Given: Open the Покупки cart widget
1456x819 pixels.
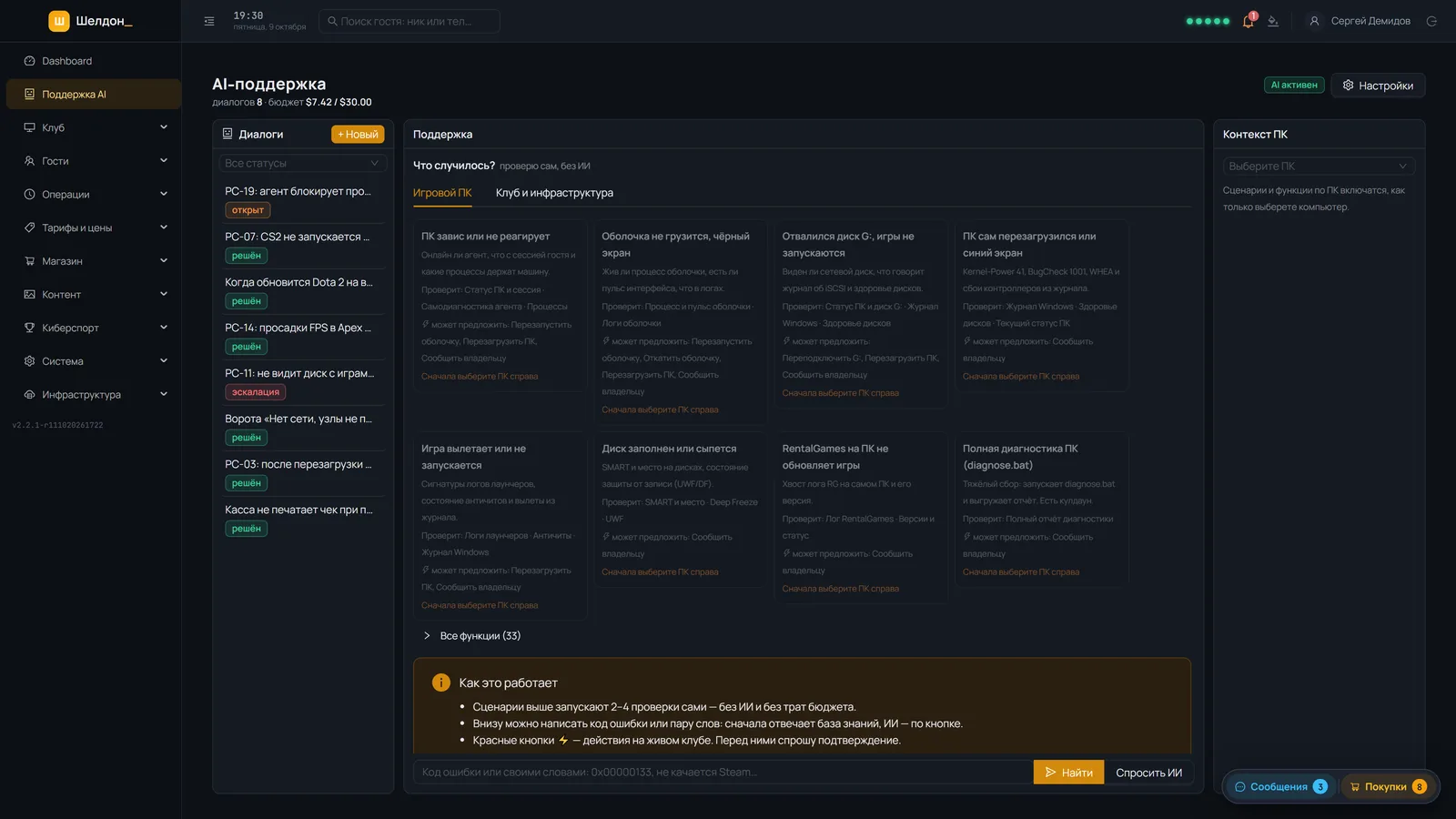Looking at the screenshot, I should [x=1389, y=787].
